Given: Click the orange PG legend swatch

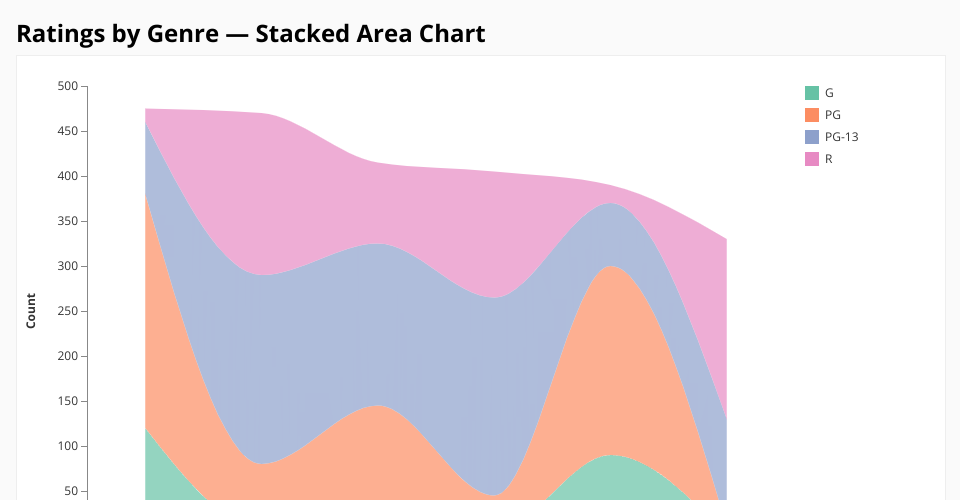Looking at the screenshot, I should point(811,115).
